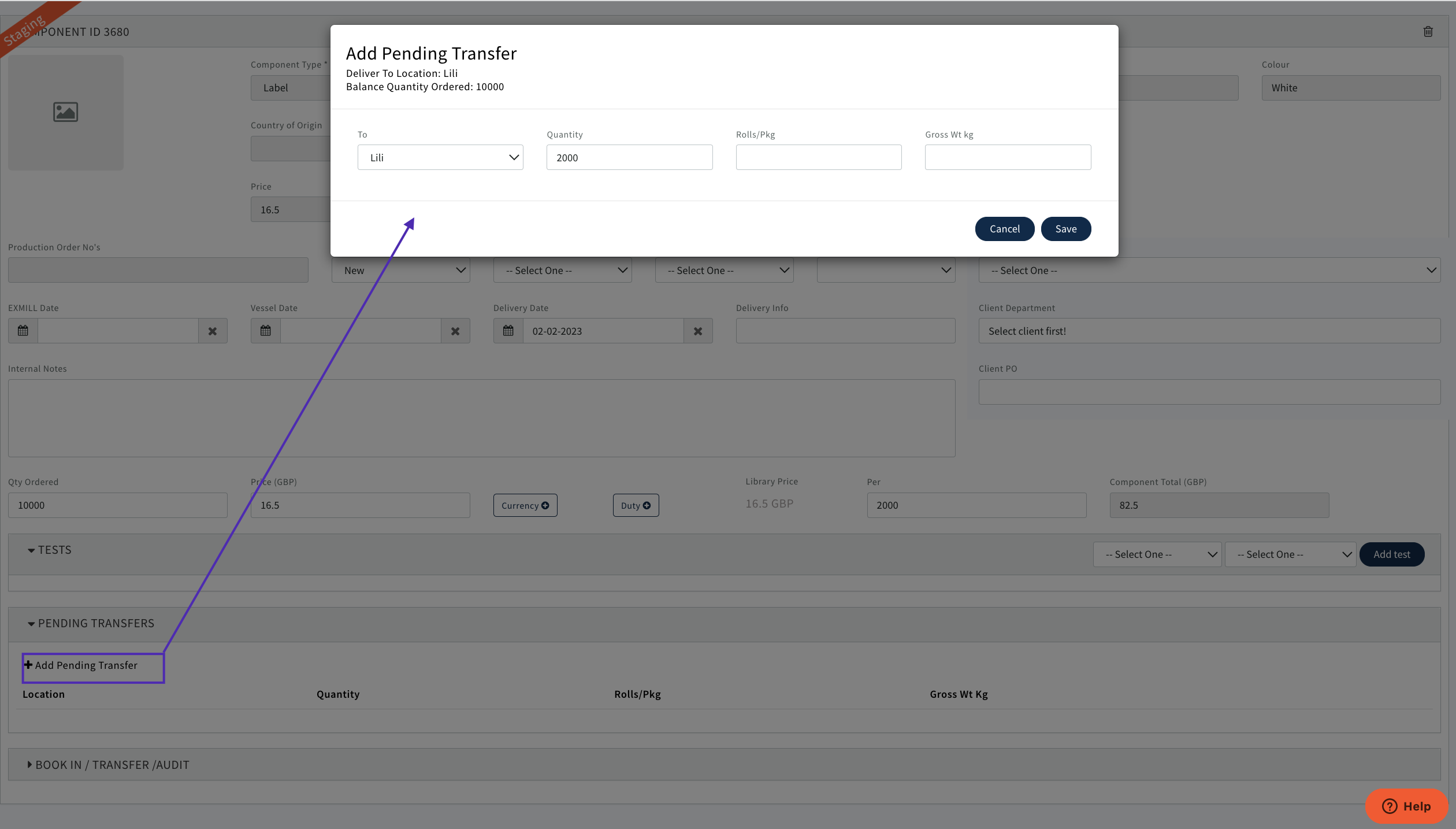This screenshot has width=1456, height=829.
Task: Clear the EXMILL Date with the X icon
Action: [213, 330]
